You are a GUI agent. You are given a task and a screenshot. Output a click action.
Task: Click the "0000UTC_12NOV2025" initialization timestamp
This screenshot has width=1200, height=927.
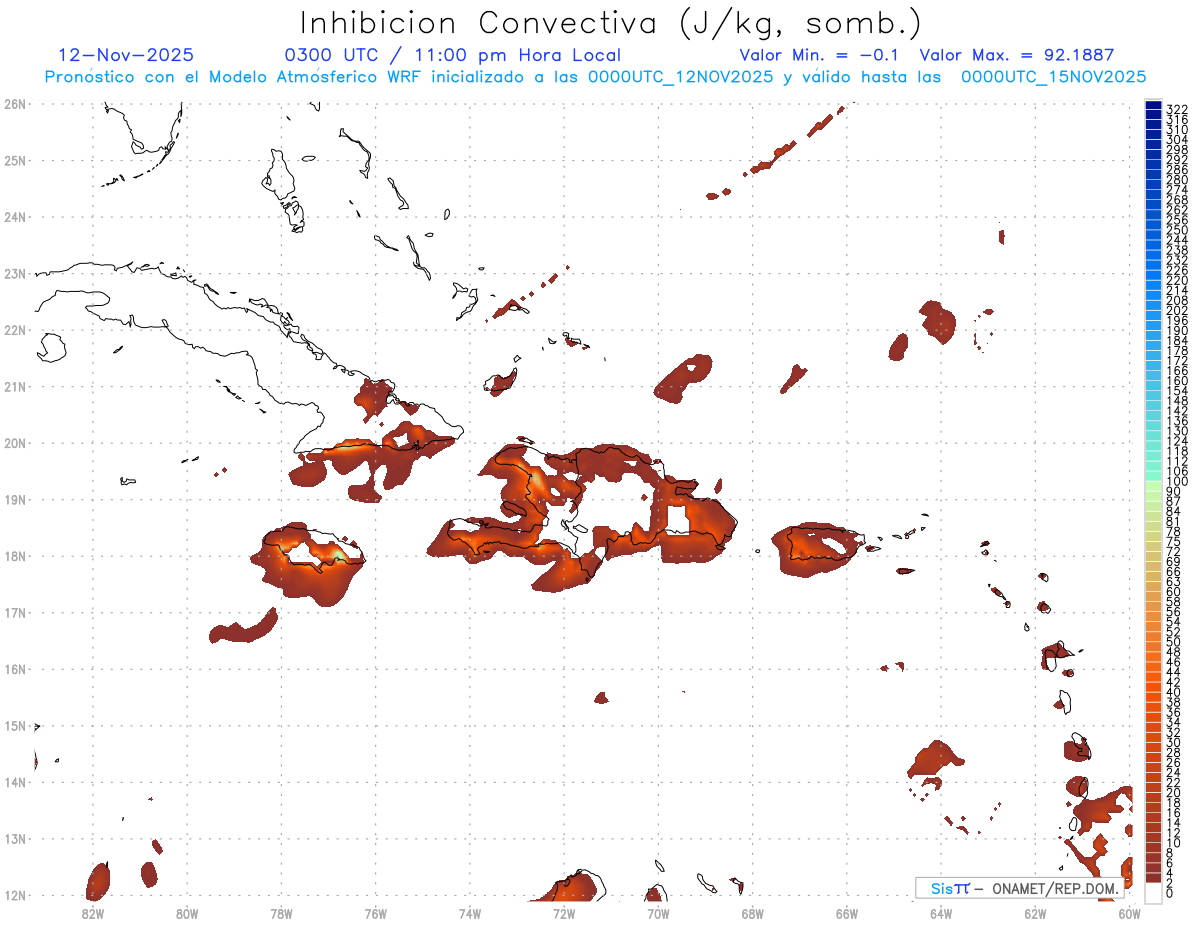680,77
